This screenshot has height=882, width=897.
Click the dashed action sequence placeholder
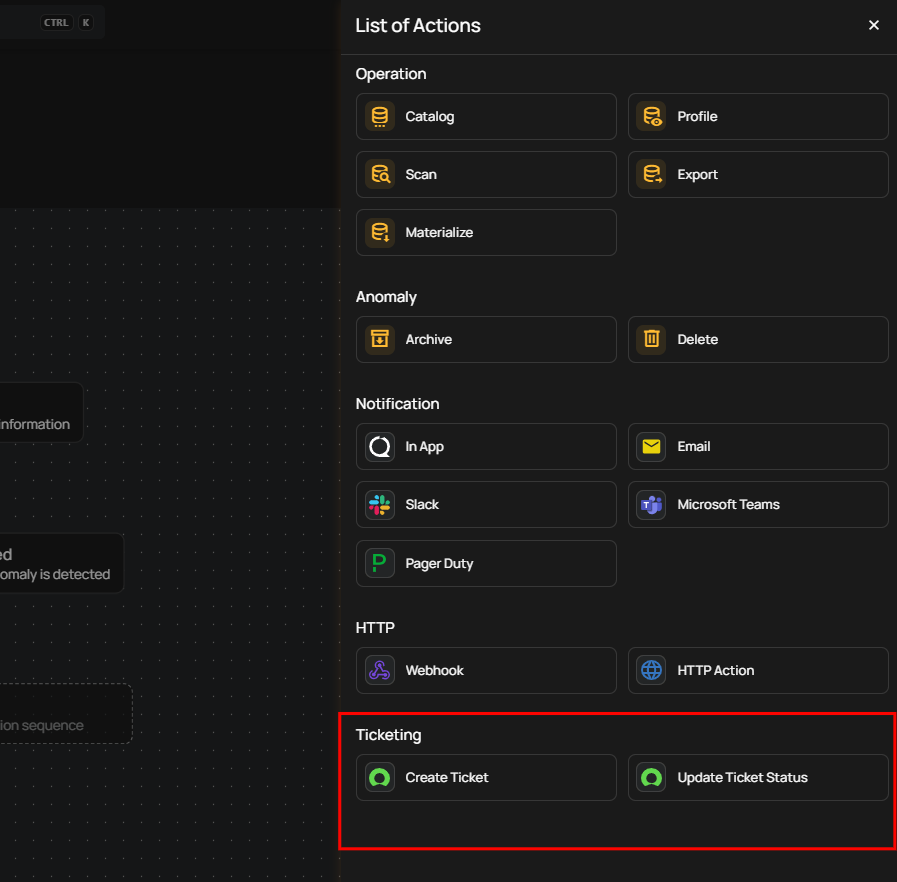[x=60, y=714]
